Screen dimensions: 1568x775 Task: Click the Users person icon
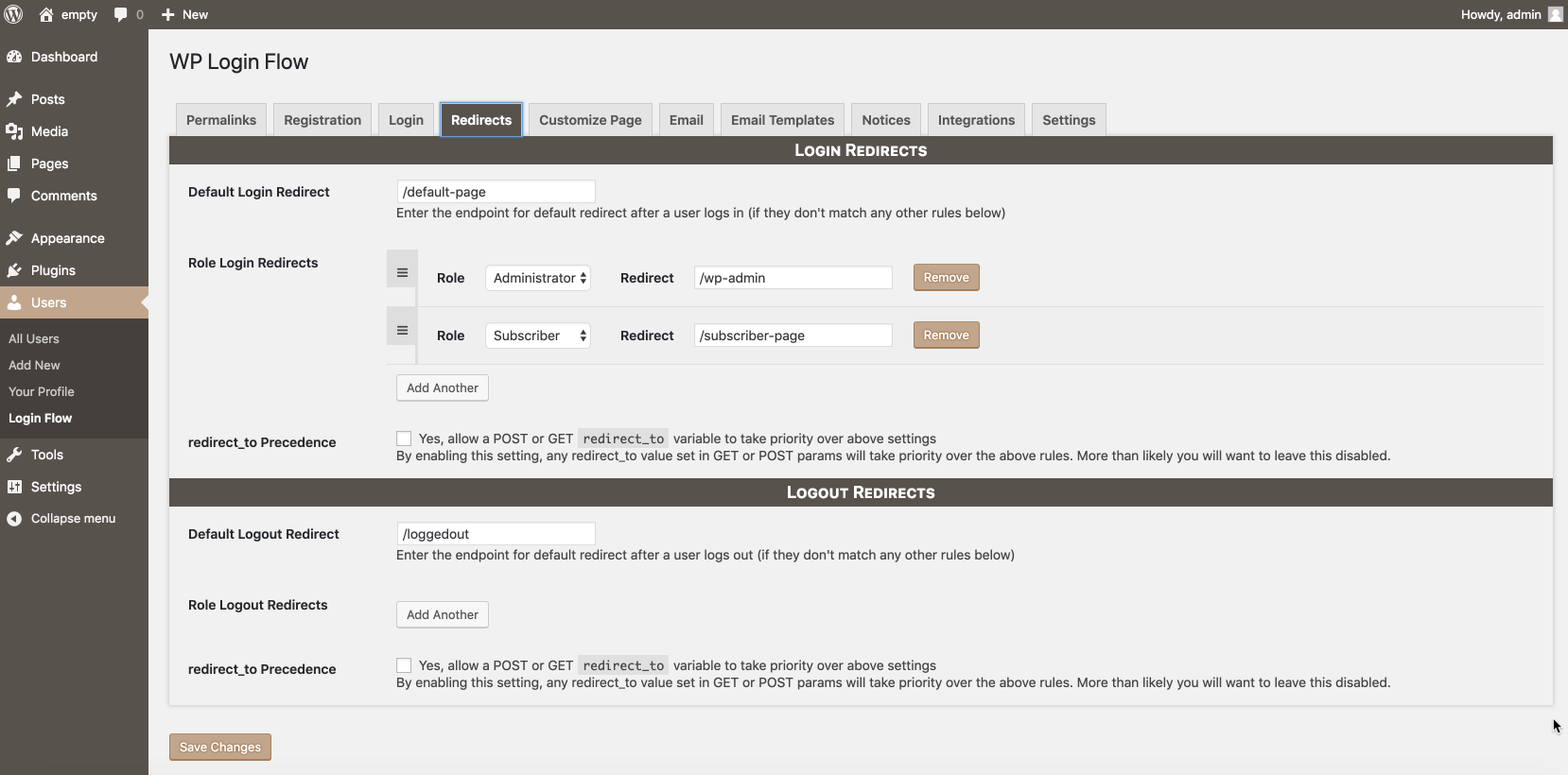(x=14, y=302)
